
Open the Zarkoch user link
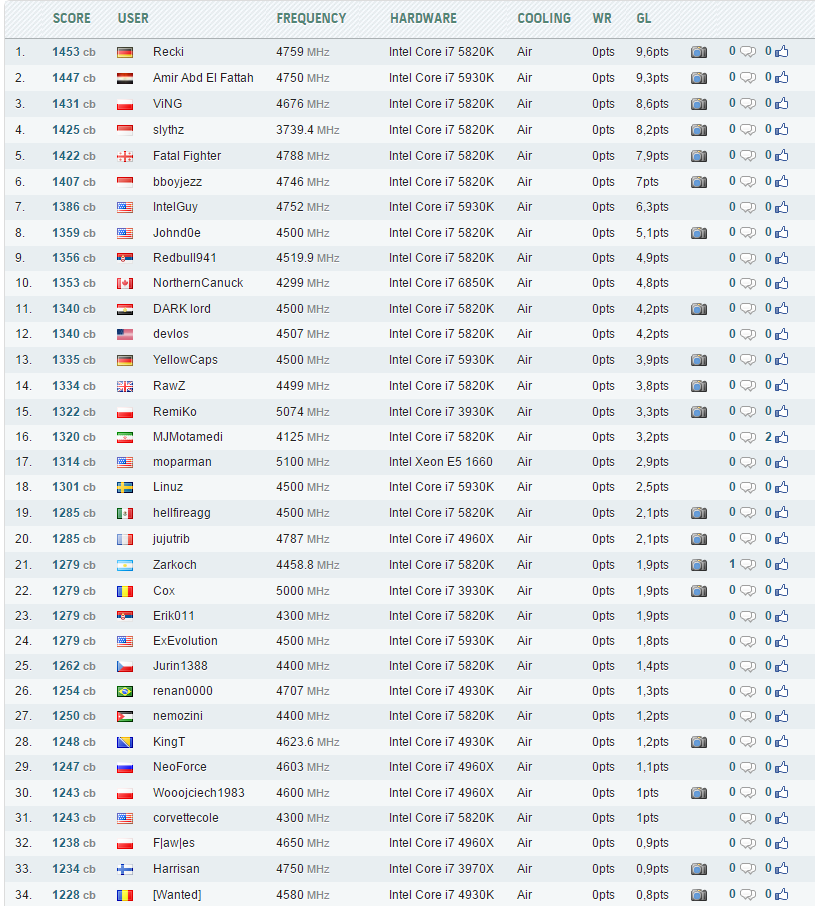[x=174, y=565]
